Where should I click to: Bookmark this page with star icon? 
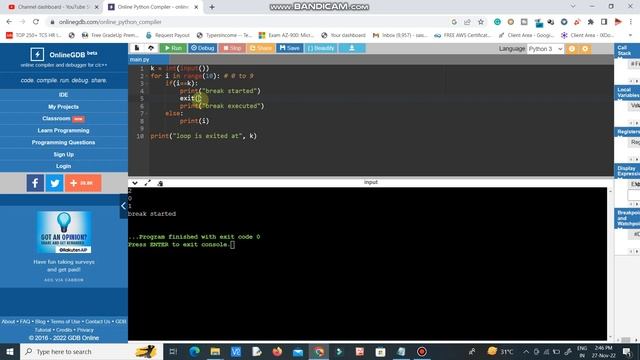(481, 22)
